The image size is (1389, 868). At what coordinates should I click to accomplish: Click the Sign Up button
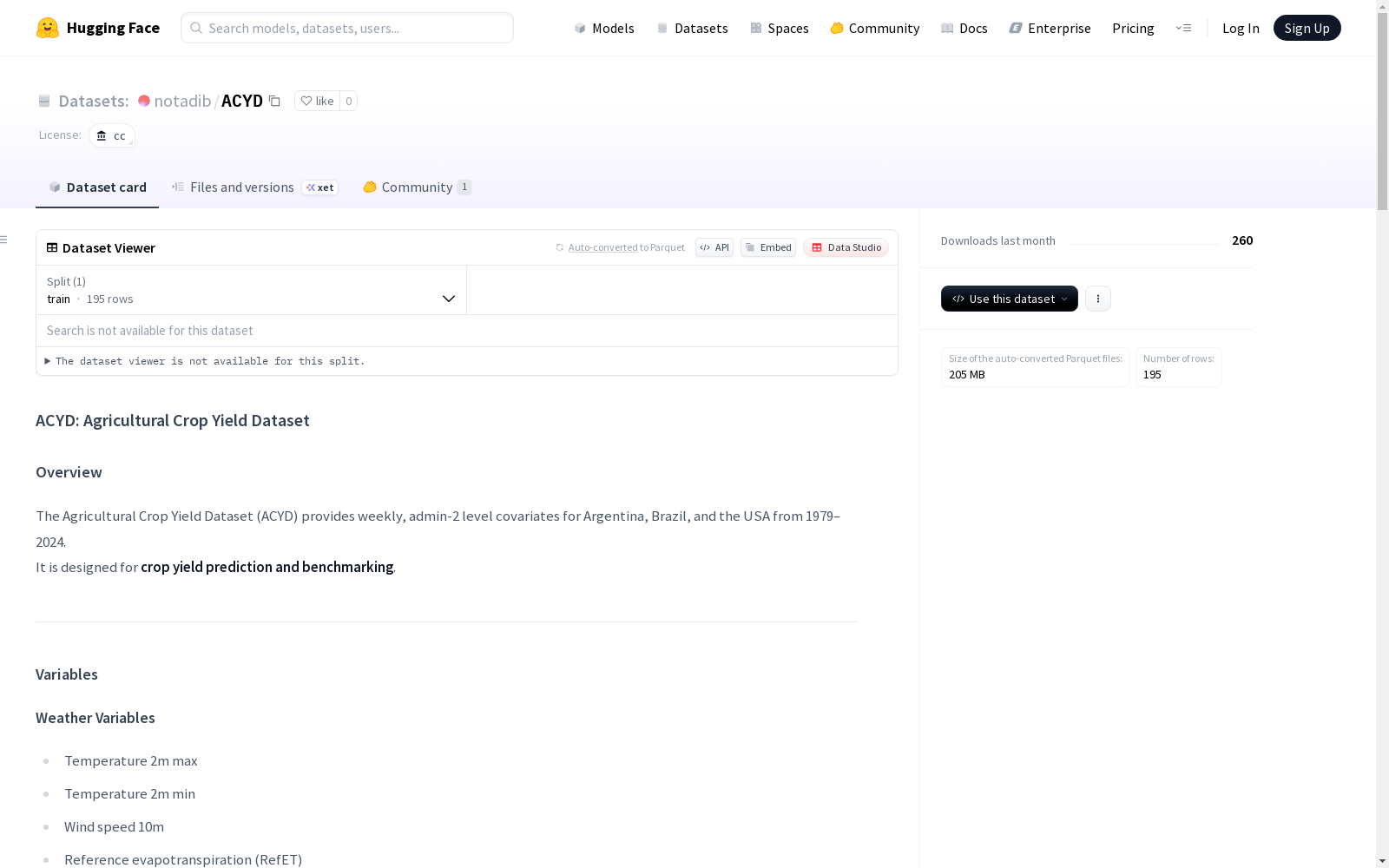tap(1307, 28)
